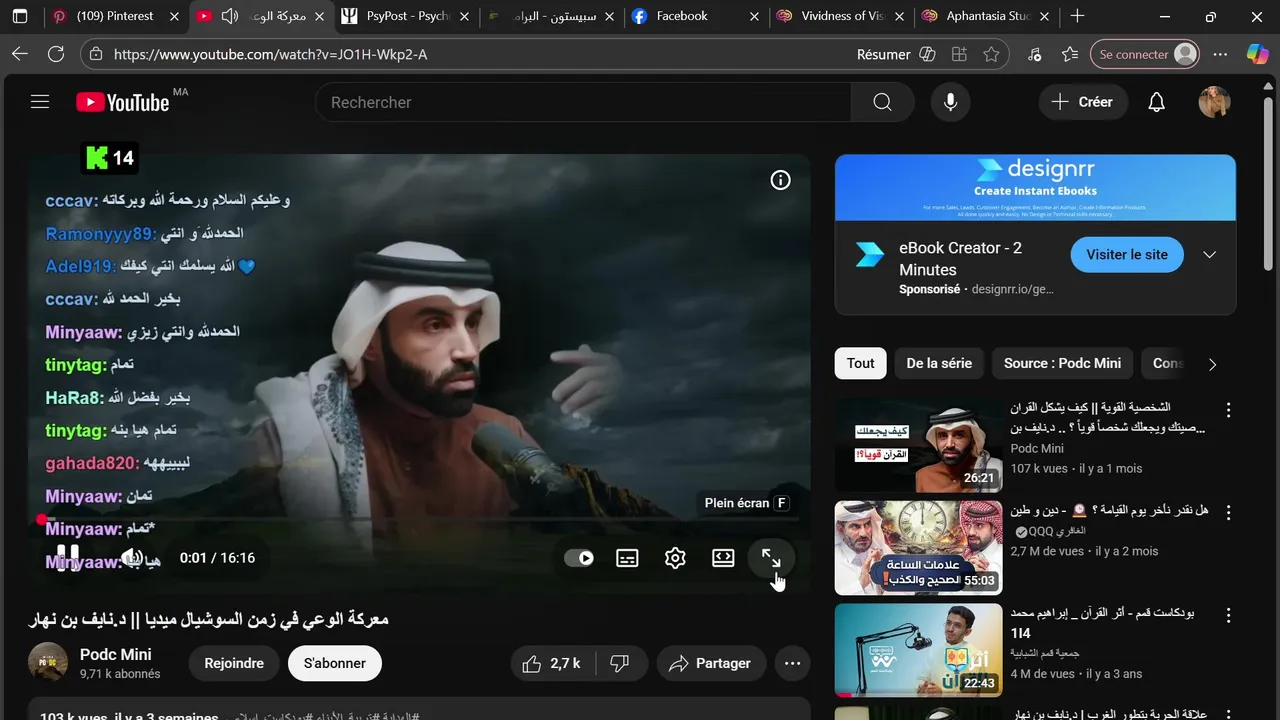The width and height of the screenshot is (1280, 720).
Task: Click the Rejoindre button
Action: [x=234, y=663]
